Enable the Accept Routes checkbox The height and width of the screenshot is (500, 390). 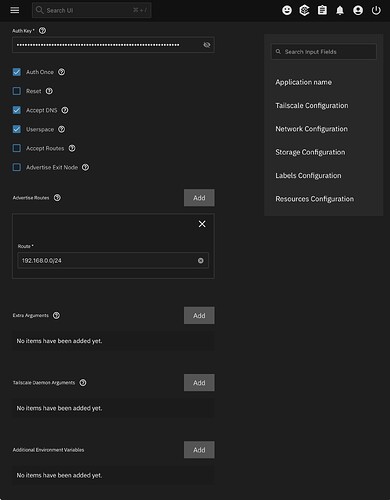tap(17, 148)
